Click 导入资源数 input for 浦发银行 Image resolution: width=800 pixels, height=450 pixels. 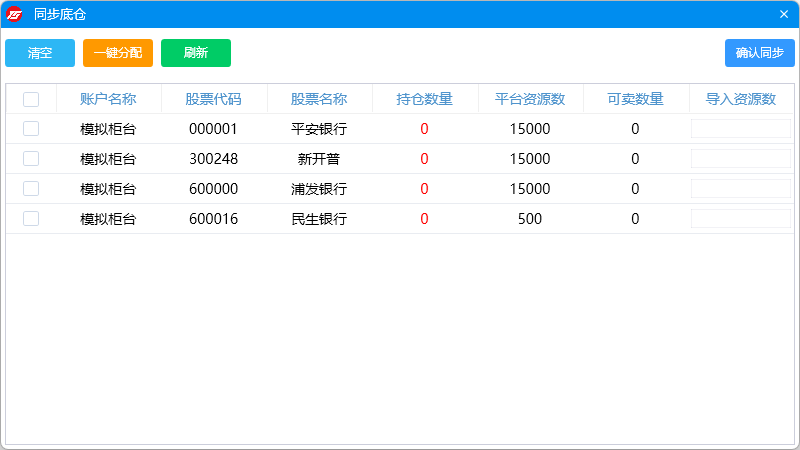[741, 189]
